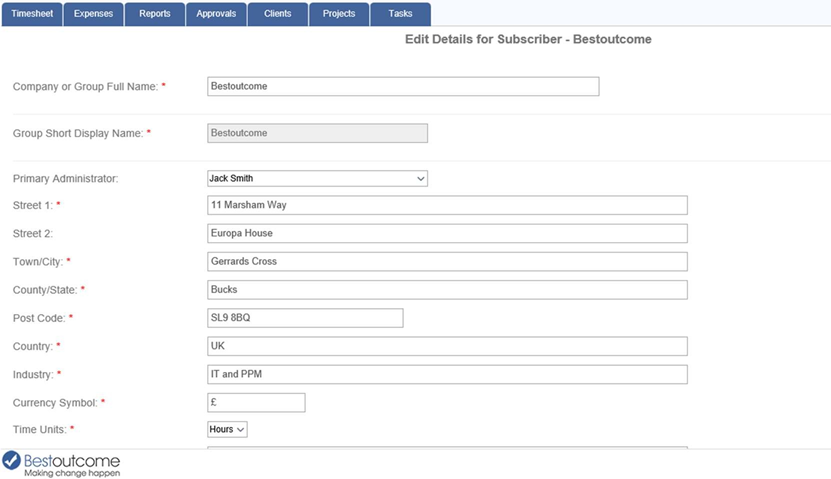Go to the Reports tab
This screenshot has height=479, width=831.
[155, 14]
